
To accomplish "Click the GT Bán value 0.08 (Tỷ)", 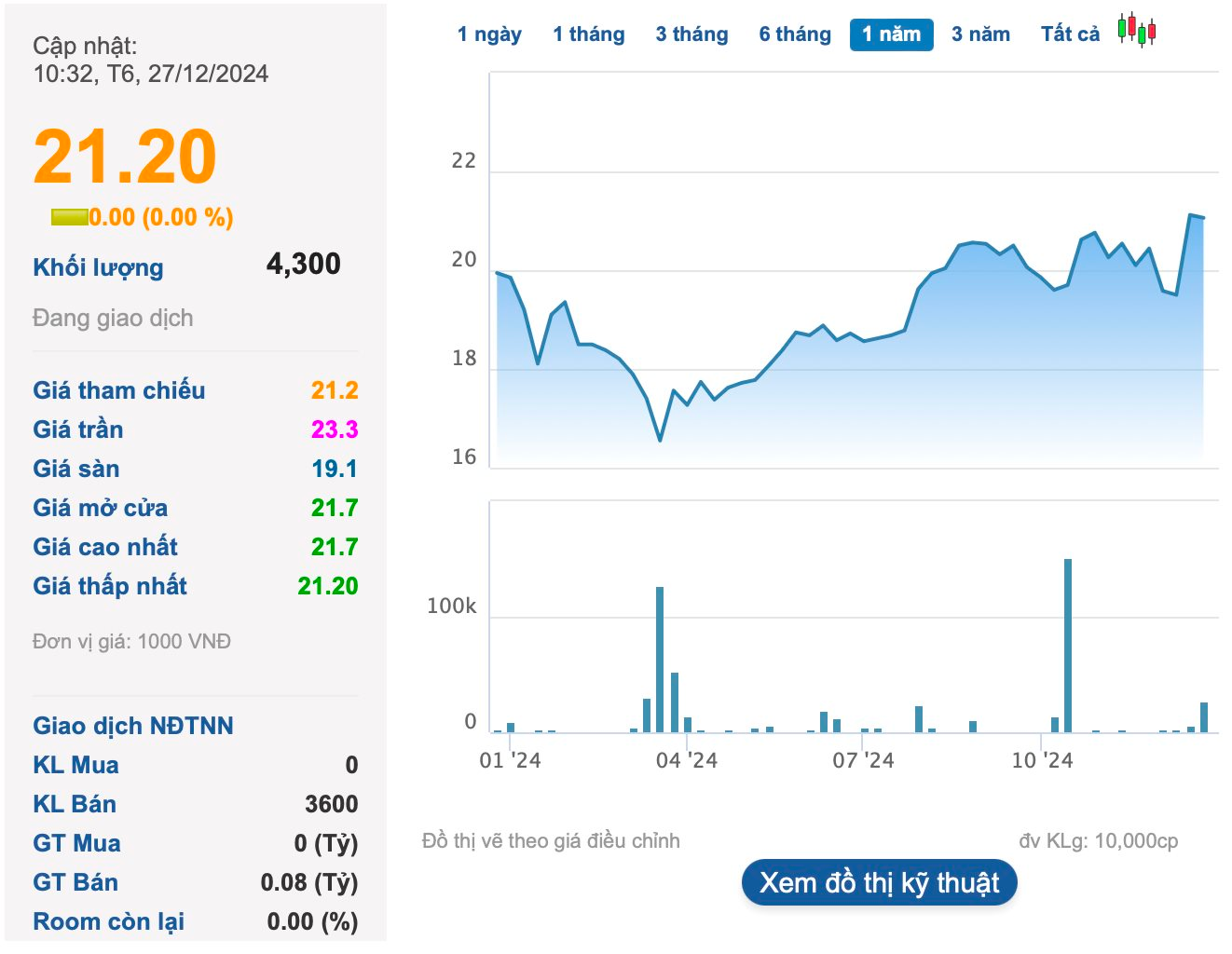I will click(309, 882).
